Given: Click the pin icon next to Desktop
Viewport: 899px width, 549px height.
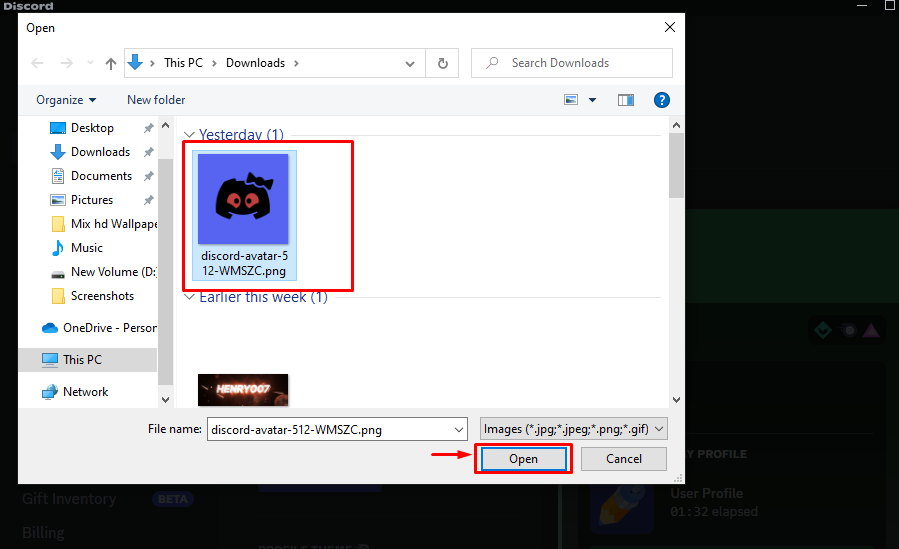Looking at the screenshot, I should 148,128.
